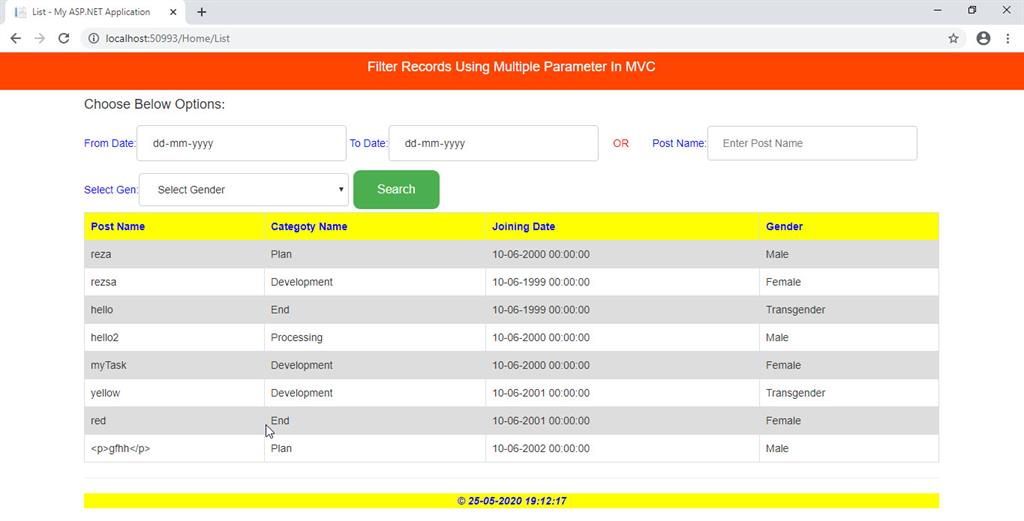Click the 'rezsa' post name cell
Image resolution: width=1024 pixels, height=521 pixels.
pyautogui.click(x=174, y=282)
